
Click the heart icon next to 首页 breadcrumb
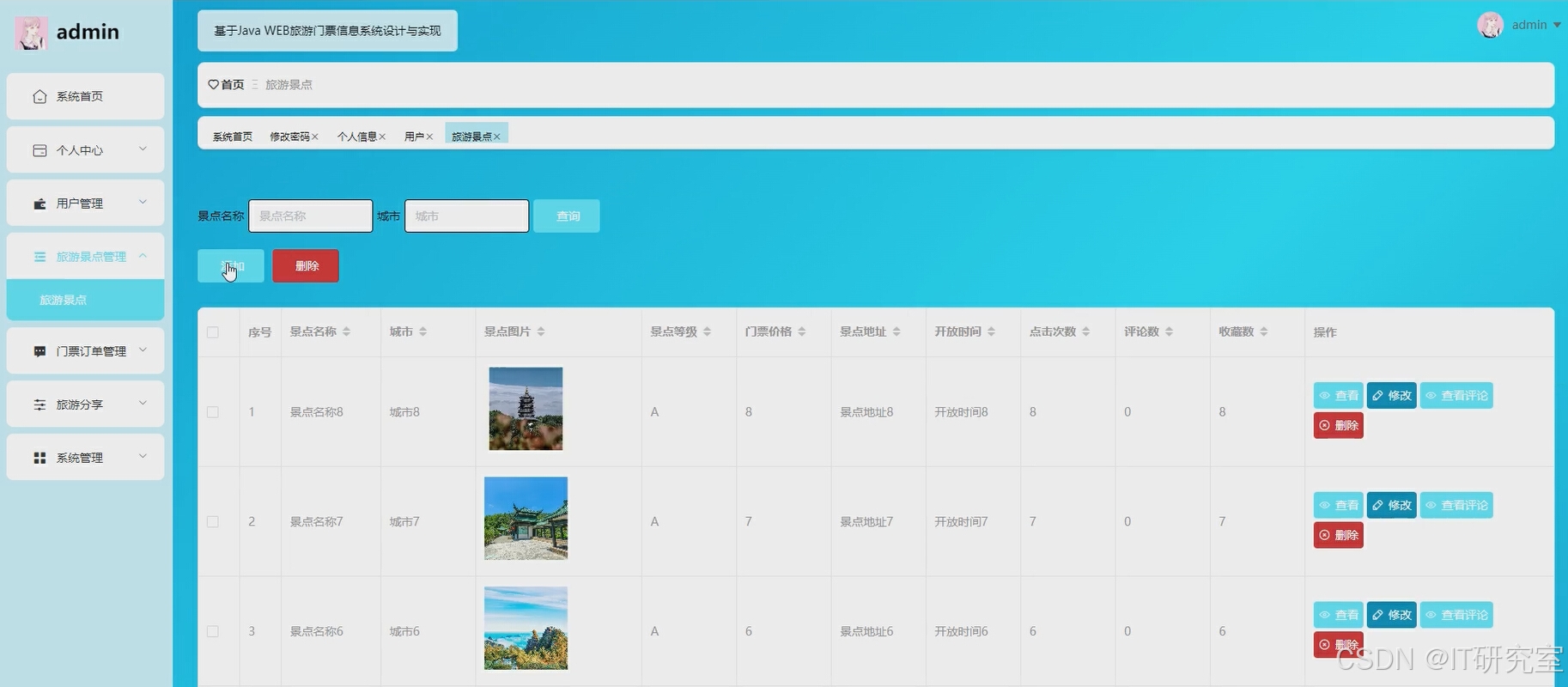click(x=213, y=84)
